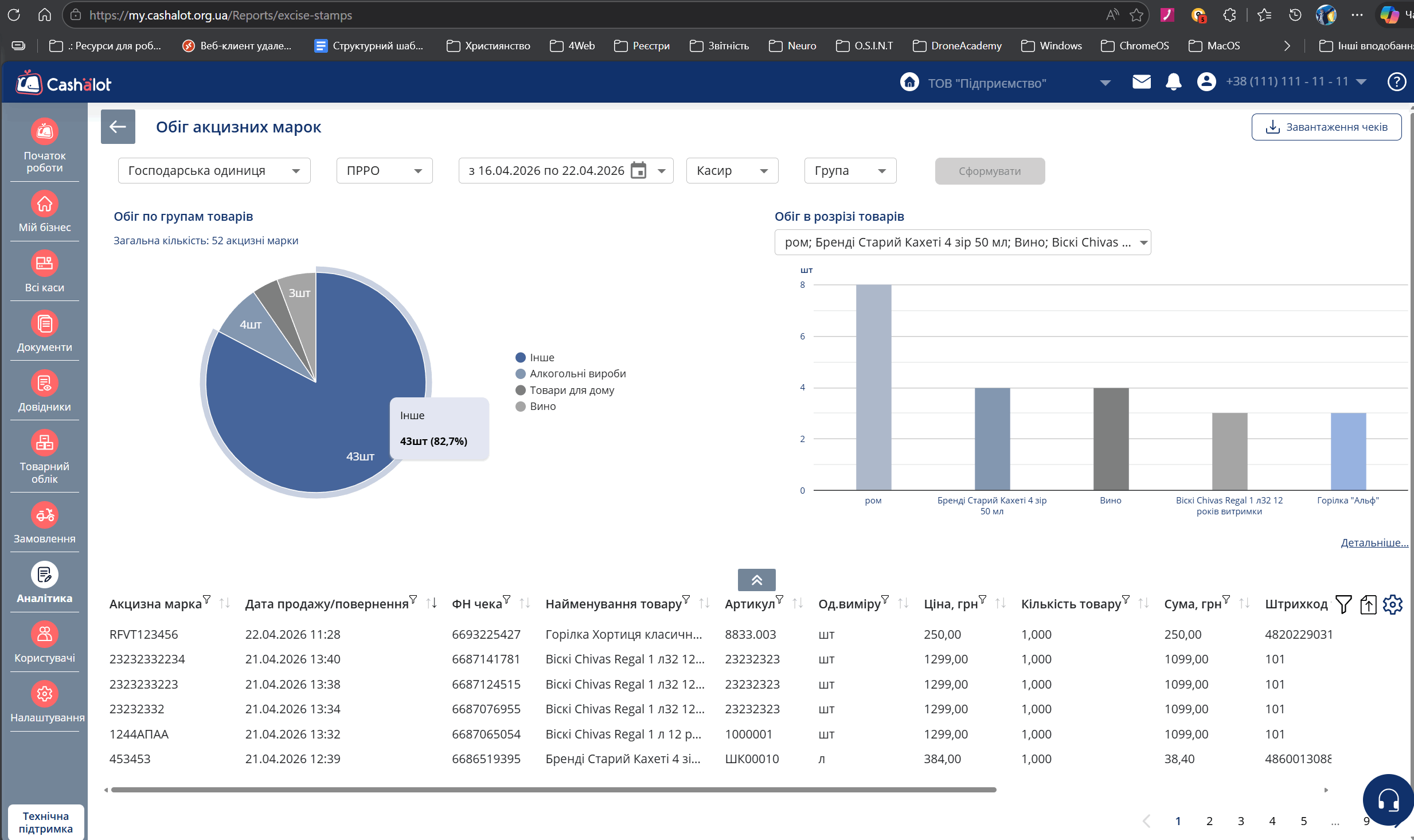
Task: Open the messages envelope icon
Action: click(x=1141, y=82)
